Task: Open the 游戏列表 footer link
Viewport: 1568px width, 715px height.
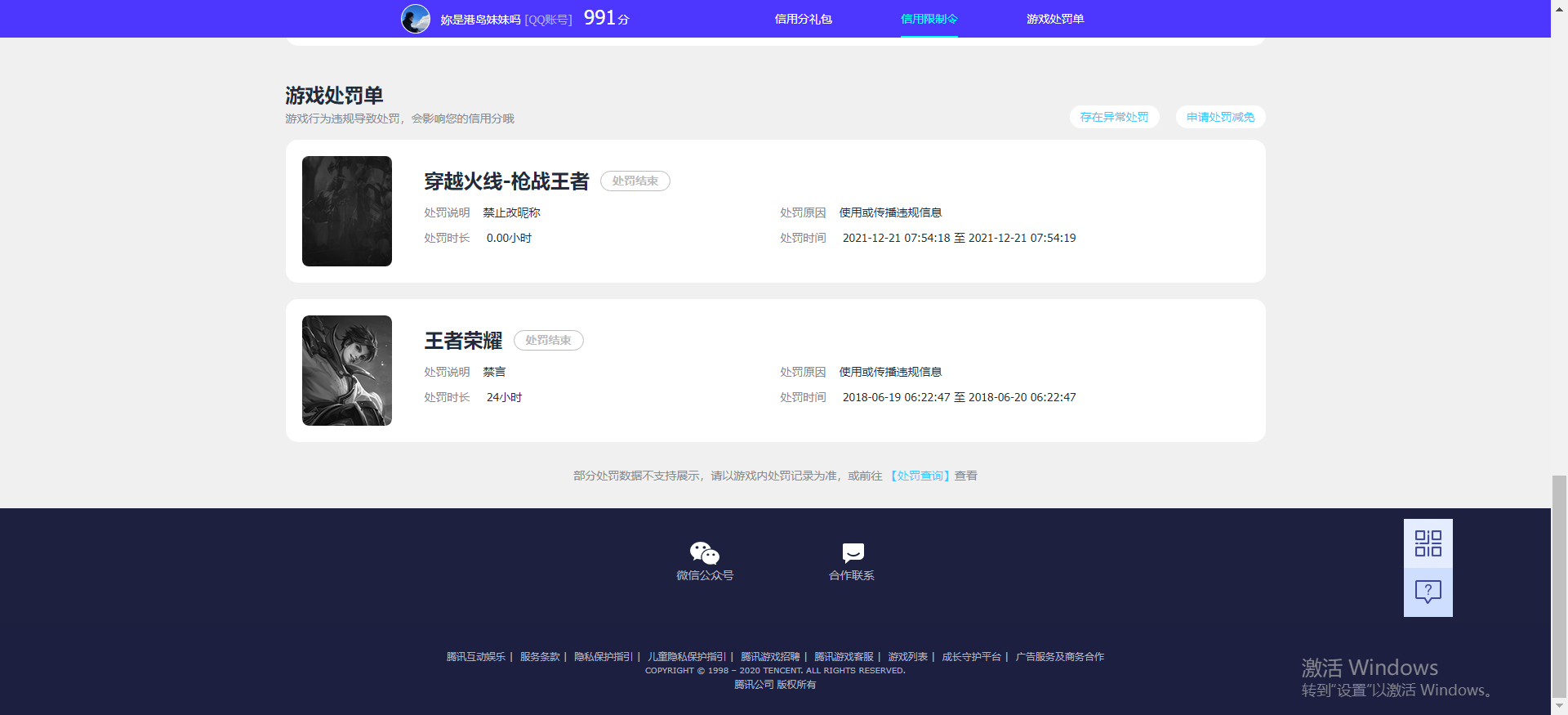Action: tap(908, 657)
